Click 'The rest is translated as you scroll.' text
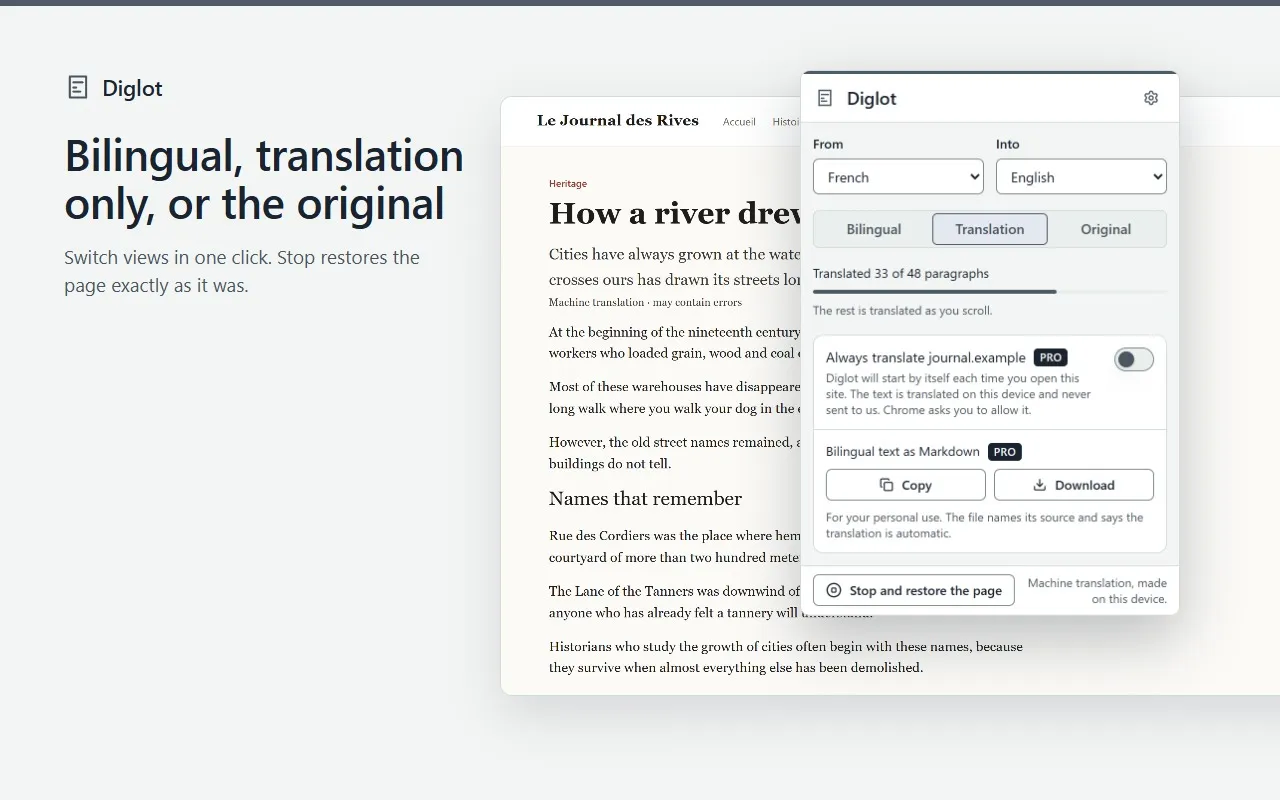Image resolution: width=1280 pixels, height=800 pixels. tap(902, 310)
